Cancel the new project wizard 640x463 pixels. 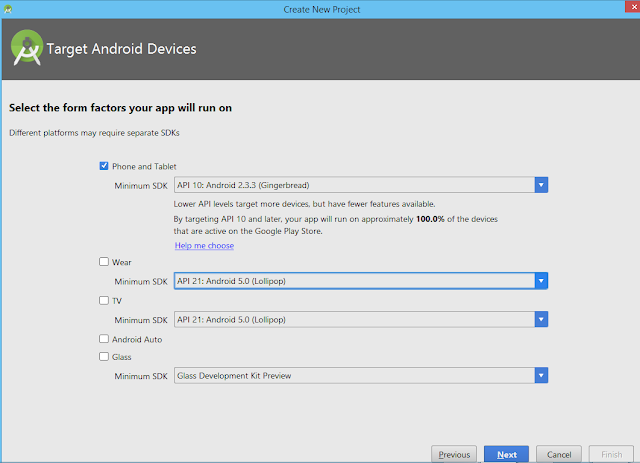(x=559, y=454)
